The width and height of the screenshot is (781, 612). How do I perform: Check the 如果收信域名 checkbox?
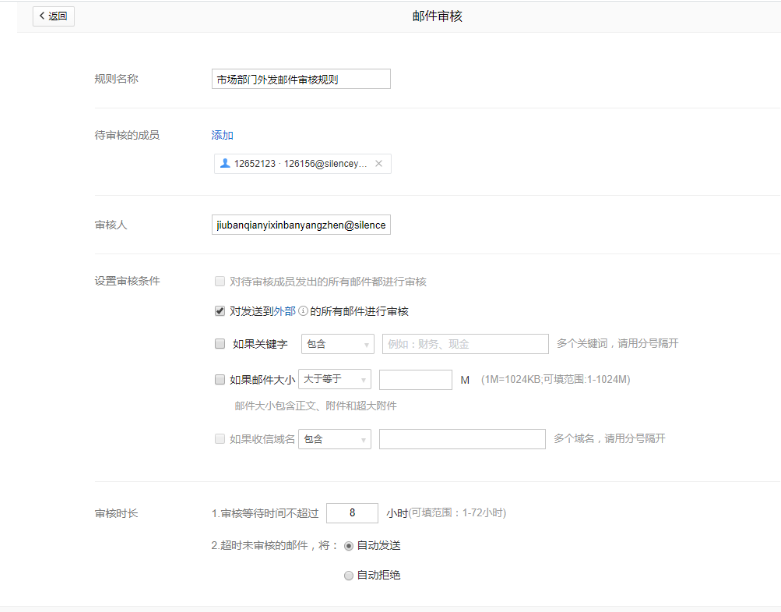[220, 438]
